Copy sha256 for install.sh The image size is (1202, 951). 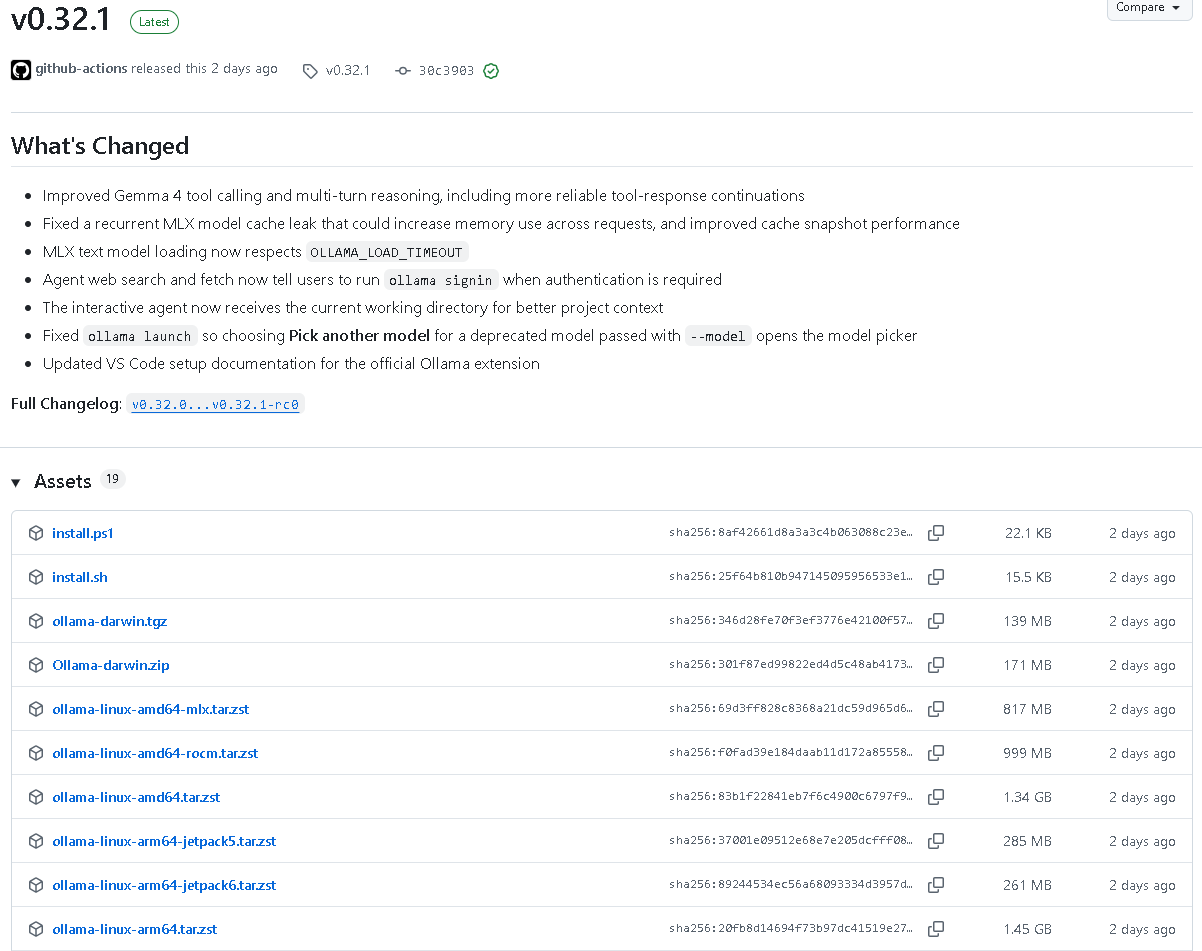coord(936,577)
